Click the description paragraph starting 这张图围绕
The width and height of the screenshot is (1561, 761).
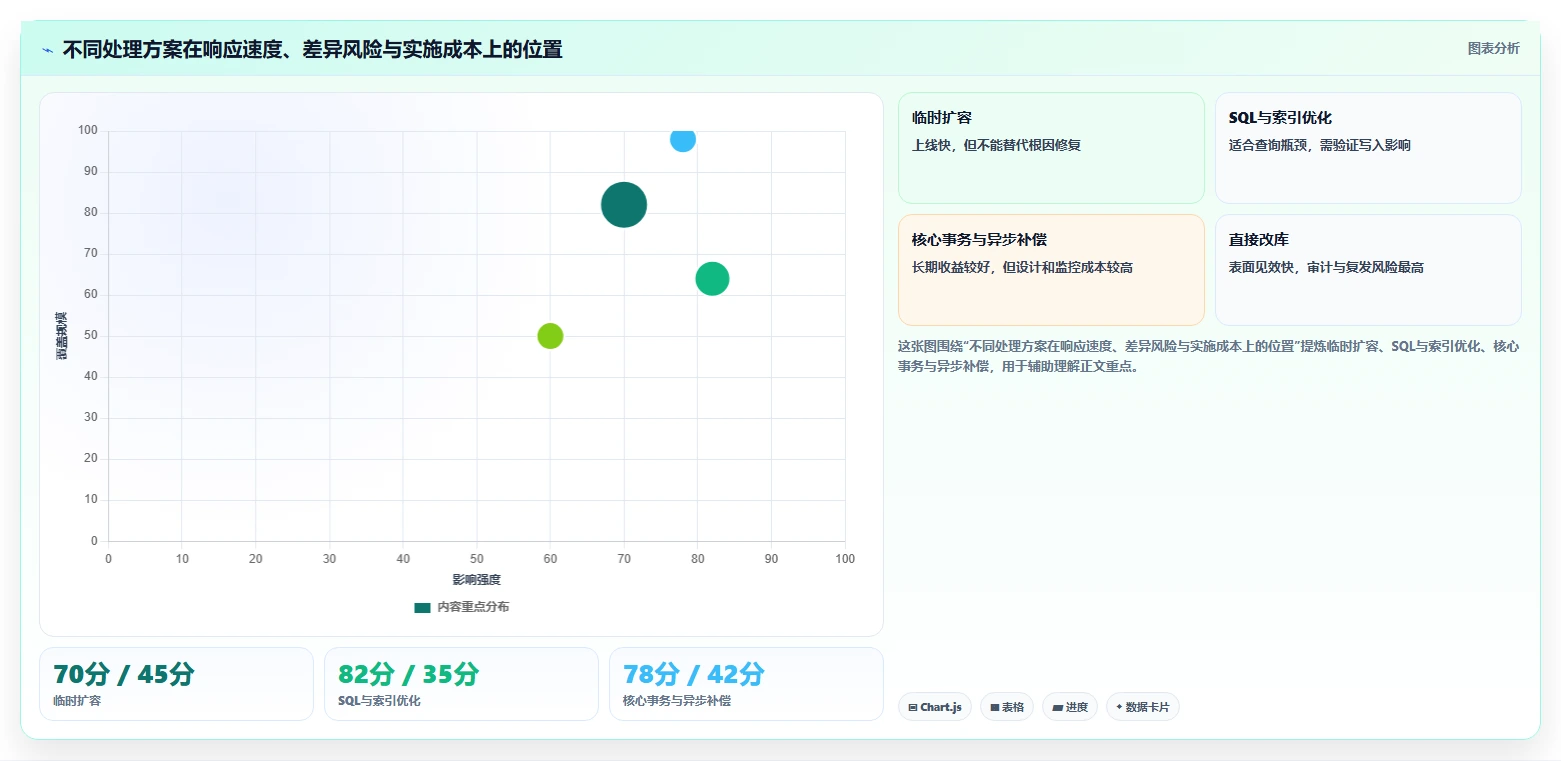(1209, 356)
